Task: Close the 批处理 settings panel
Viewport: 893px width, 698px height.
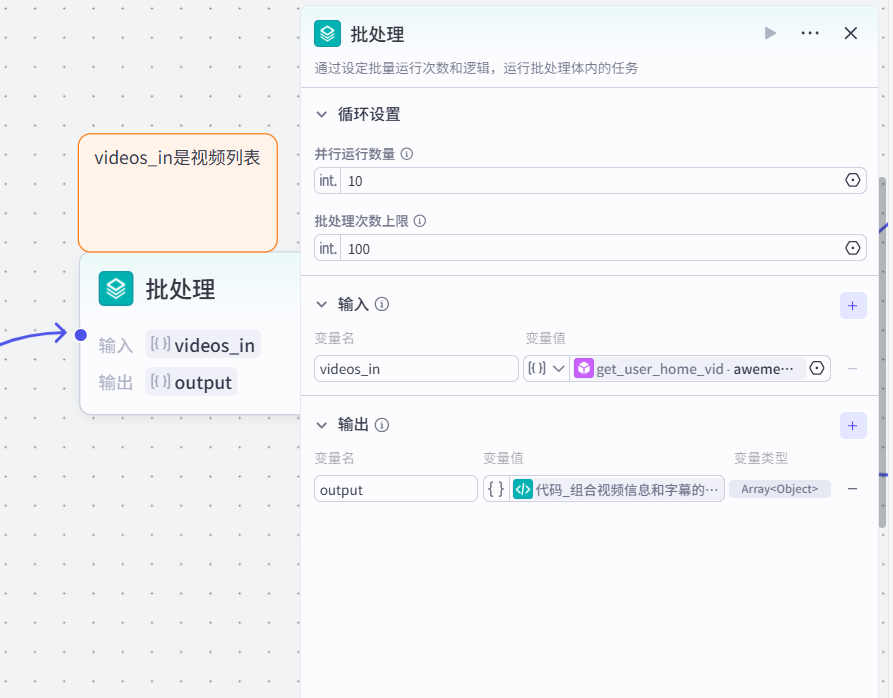Action: pyautogui.click(x=851, y=33)
